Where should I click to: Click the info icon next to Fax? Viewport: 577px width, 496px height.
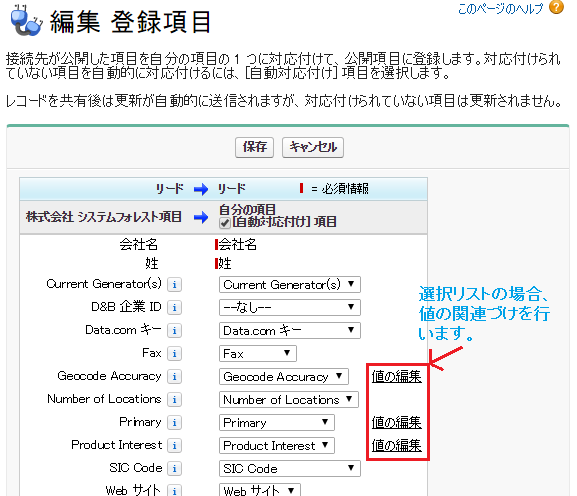[x=174, y=354]
